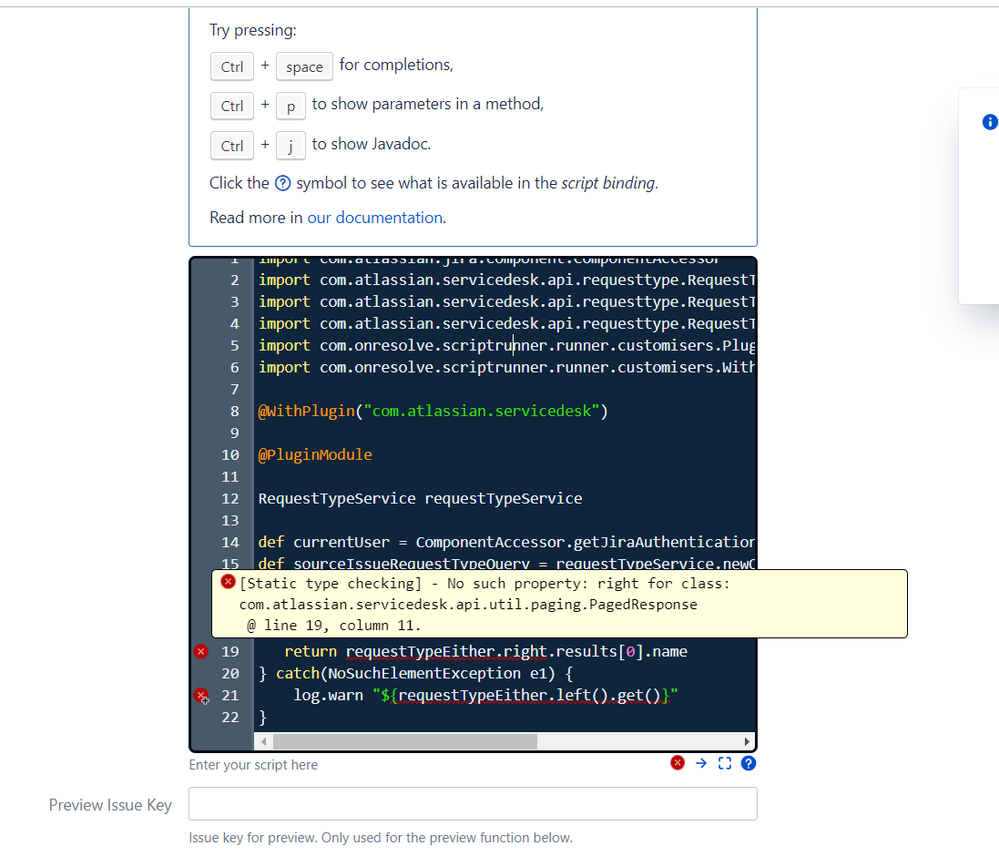Click the Preview Issue Key input field

[x=473, y=804]
